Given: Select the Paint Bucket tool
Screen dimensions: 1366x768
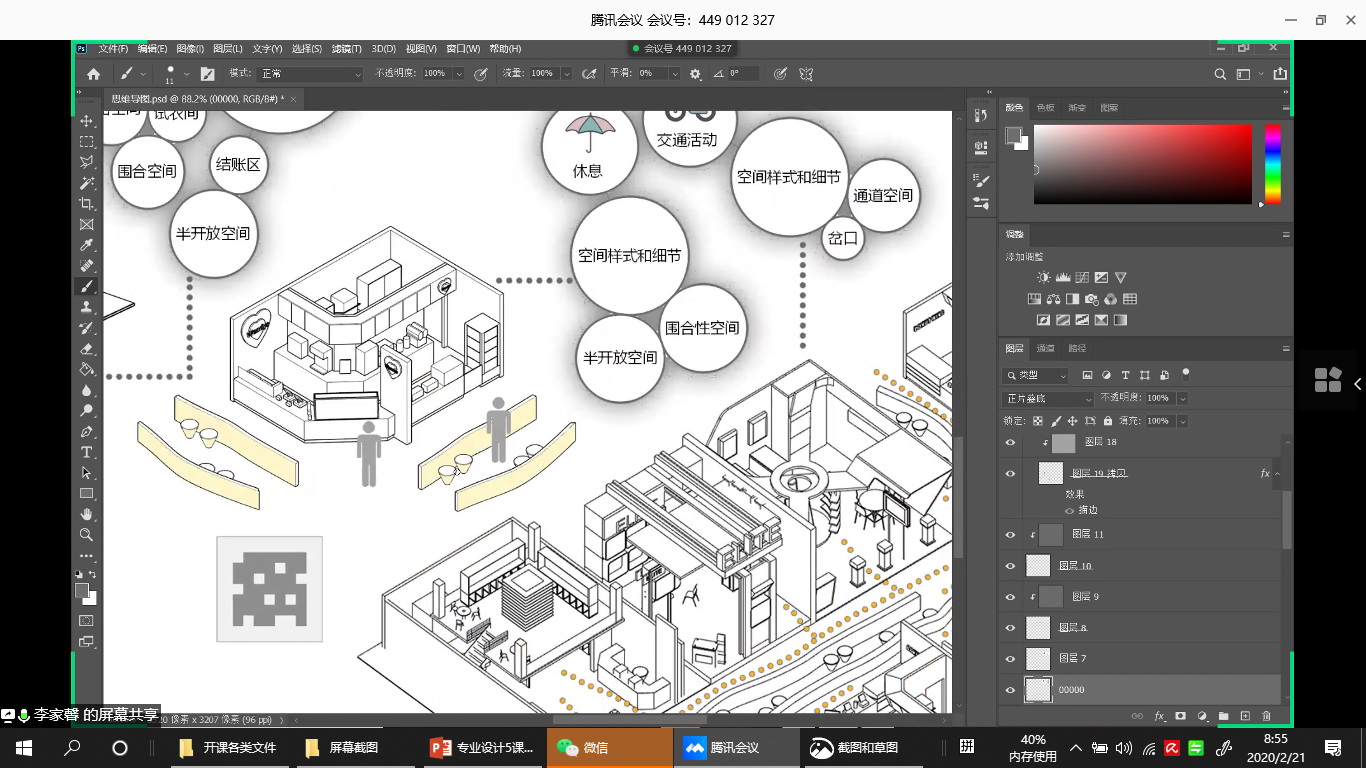Looking at the screenshot, I should pyautogui.click(x=87, y=369).
